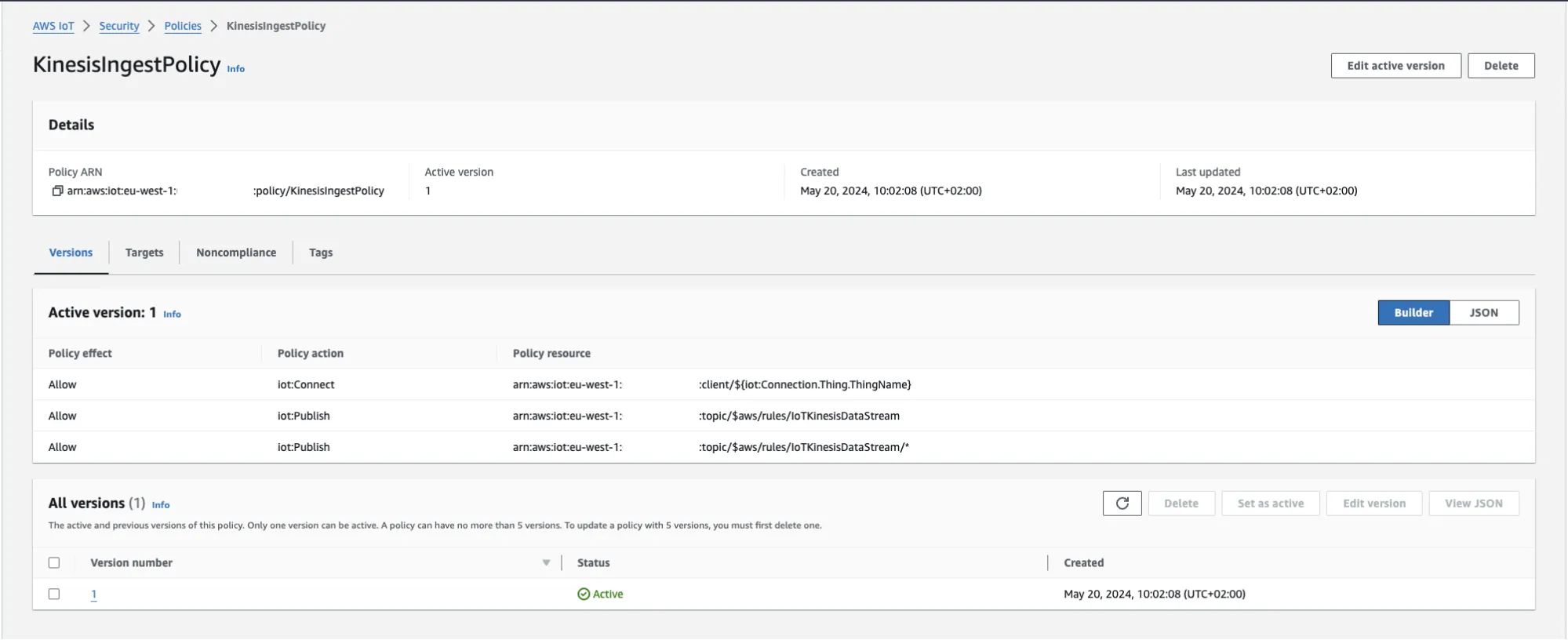
Task: Click the Policy ARN value text
Action: point(225,191)
